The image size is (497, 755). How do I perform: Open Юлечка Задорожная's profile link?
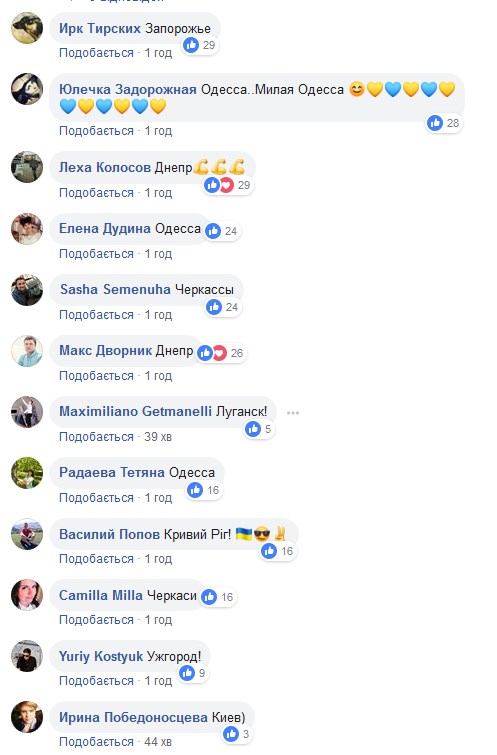pyautogui.click(x=128, y=90)
